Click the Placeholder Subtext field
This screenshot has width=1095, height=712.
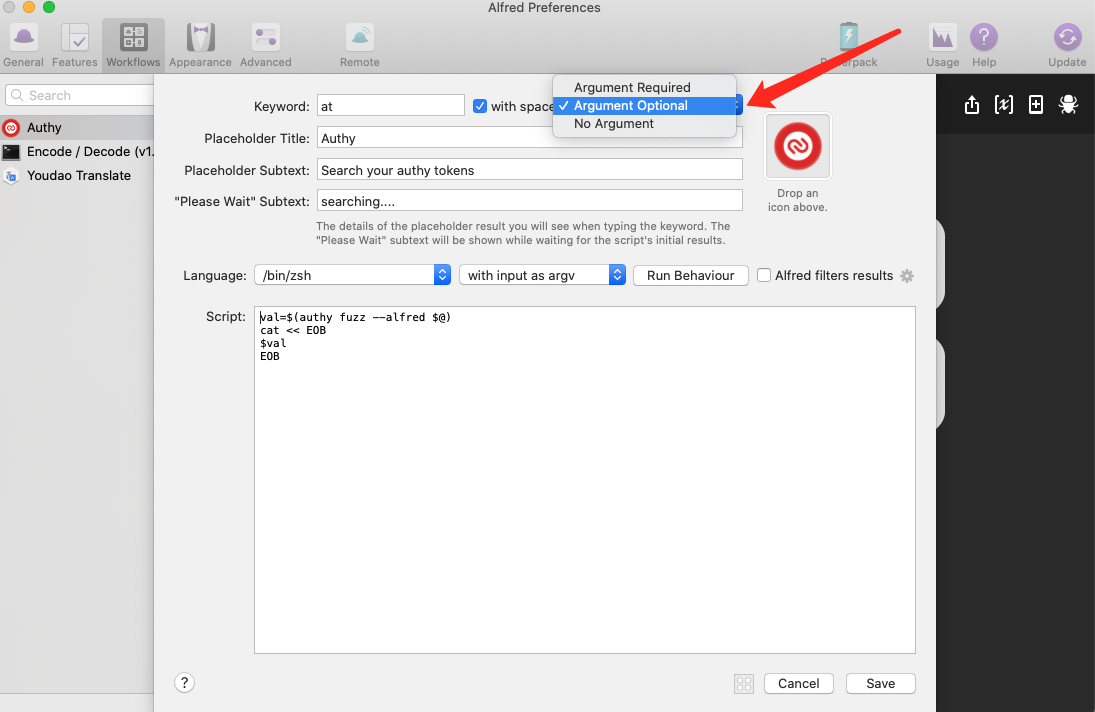(529, 170)
